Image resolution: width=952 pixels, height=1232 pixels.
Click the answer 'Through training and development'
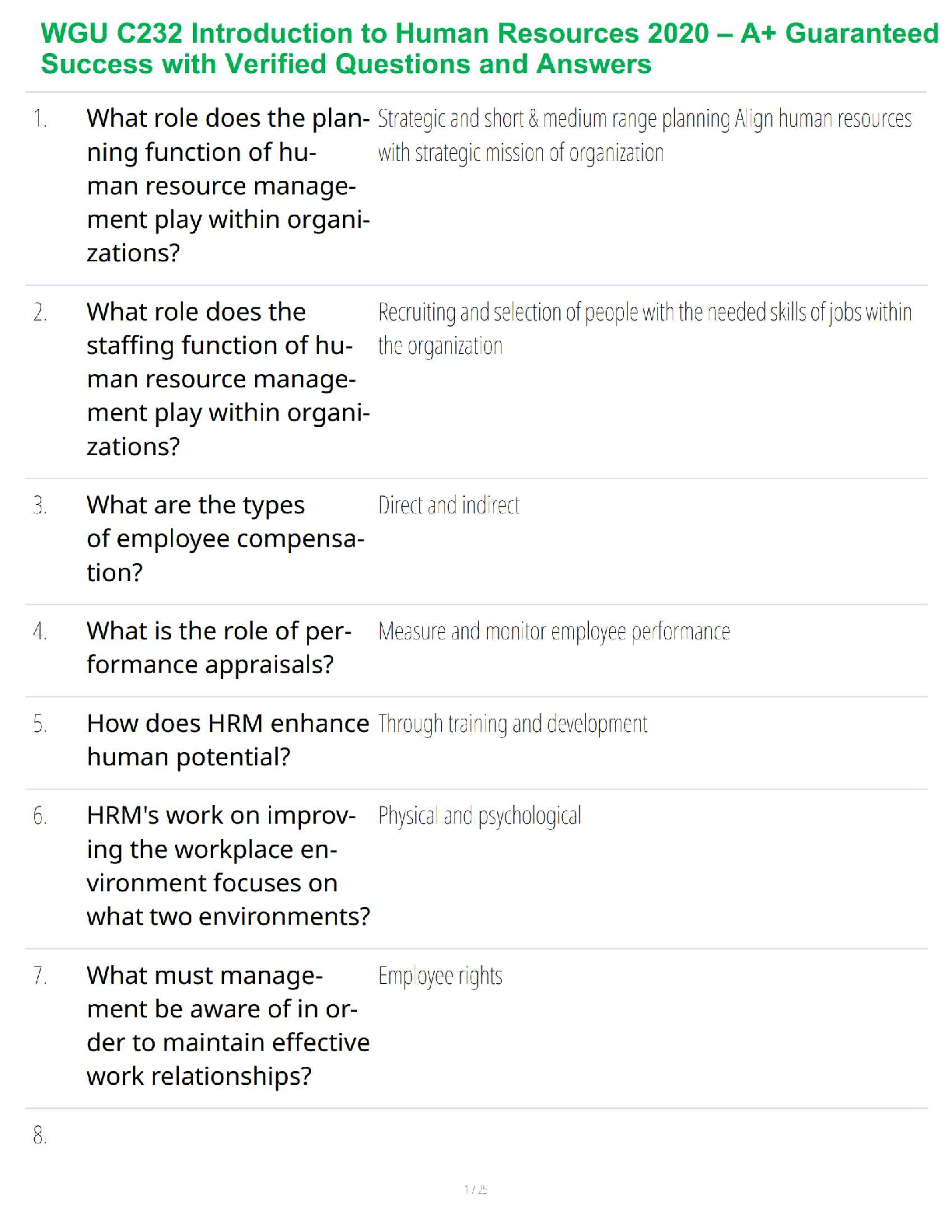[x=513, y=724]
